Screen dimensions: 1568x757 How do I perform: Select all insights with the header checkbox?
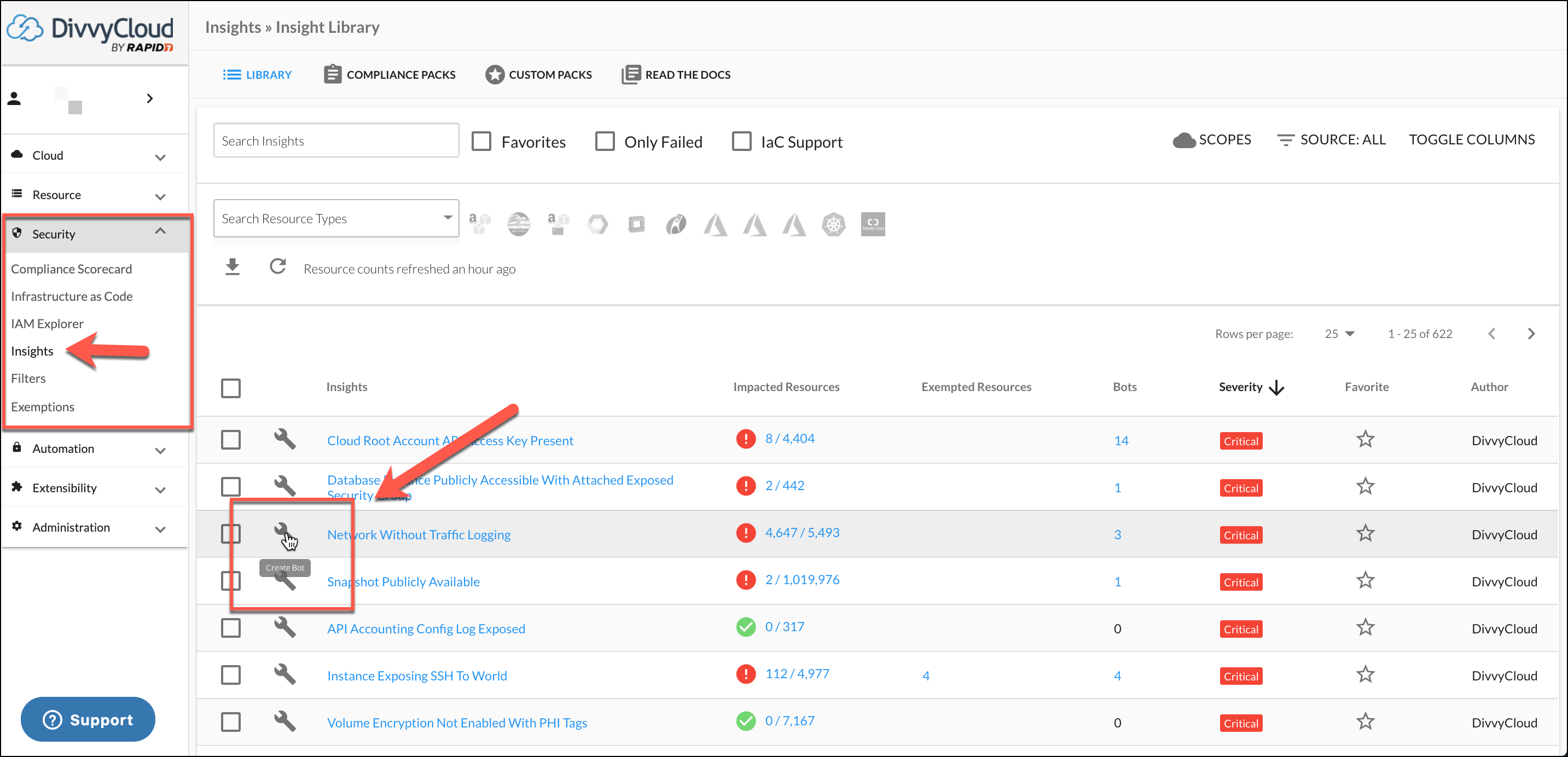click(x=231, y=388)
